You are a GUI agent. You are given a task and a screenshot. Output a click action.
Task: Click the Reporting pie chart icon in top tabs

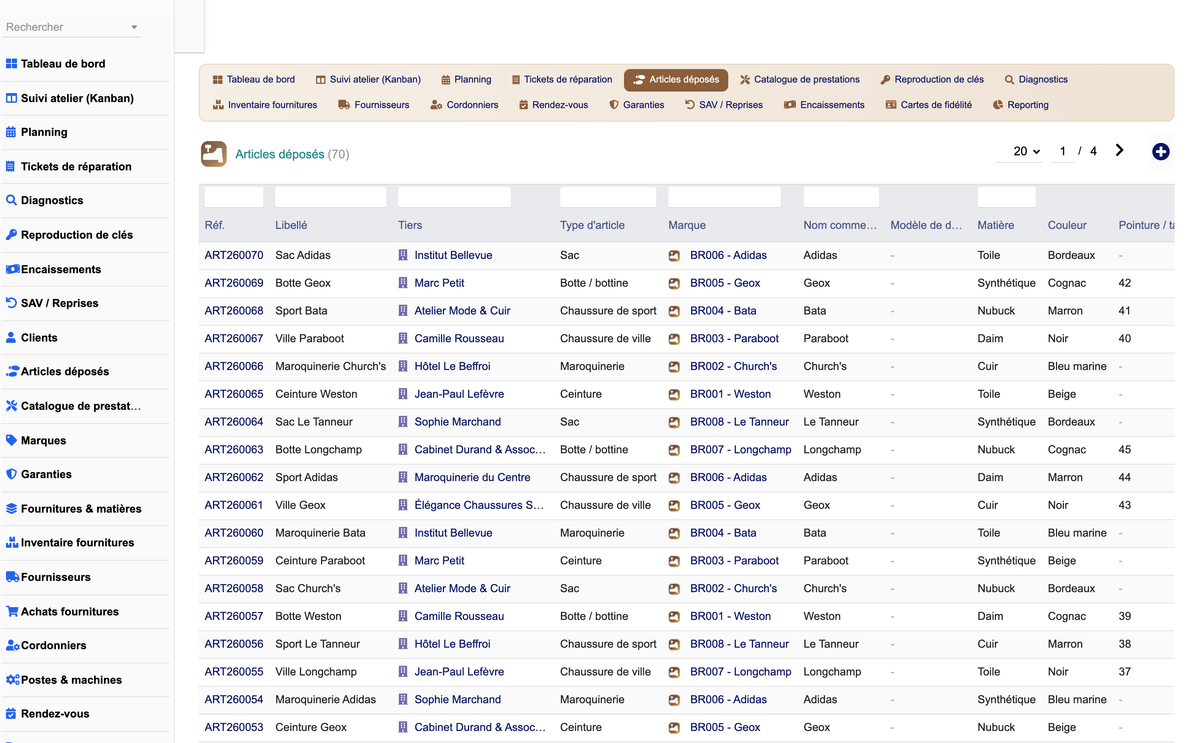pos(998,105)
